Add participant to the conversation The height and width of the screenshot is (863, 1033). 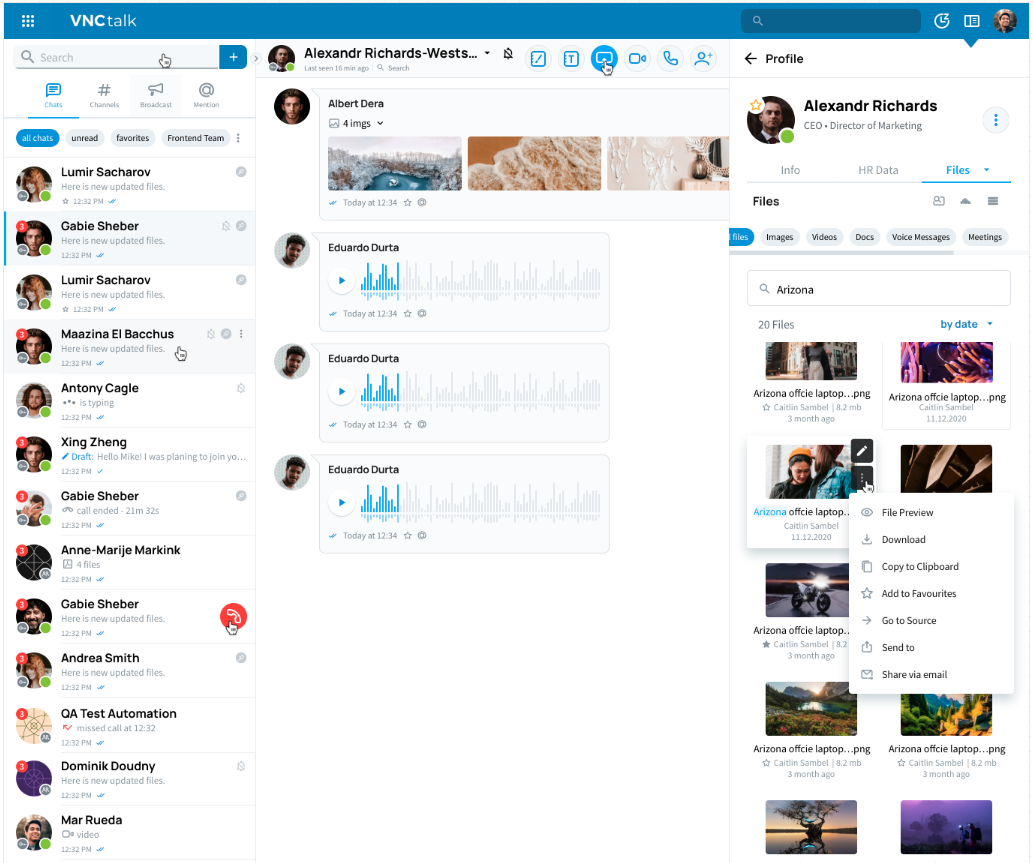704,59
